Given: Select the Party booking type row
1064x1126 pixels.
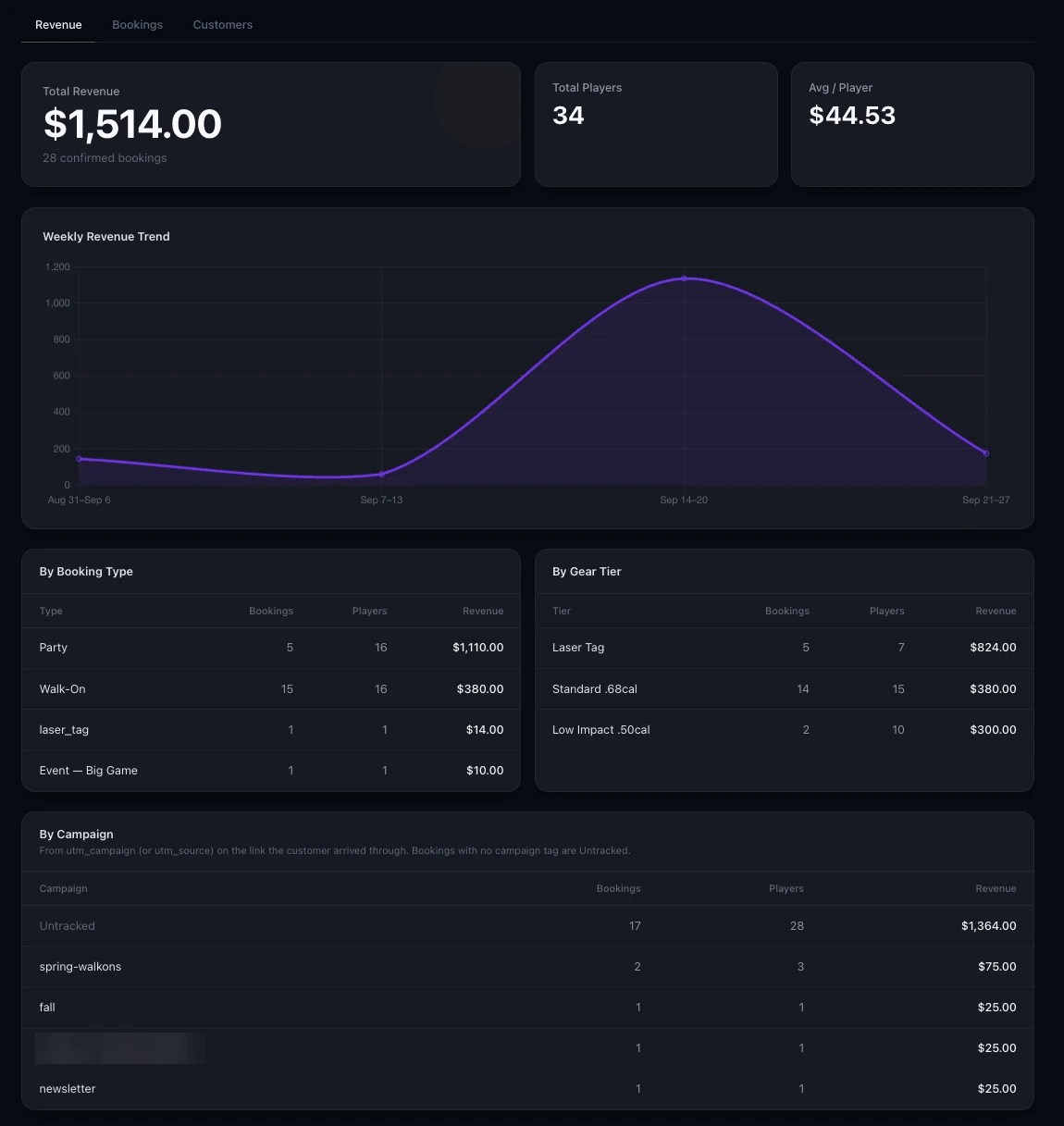Looking at the screenshot, I should (271, 648).
